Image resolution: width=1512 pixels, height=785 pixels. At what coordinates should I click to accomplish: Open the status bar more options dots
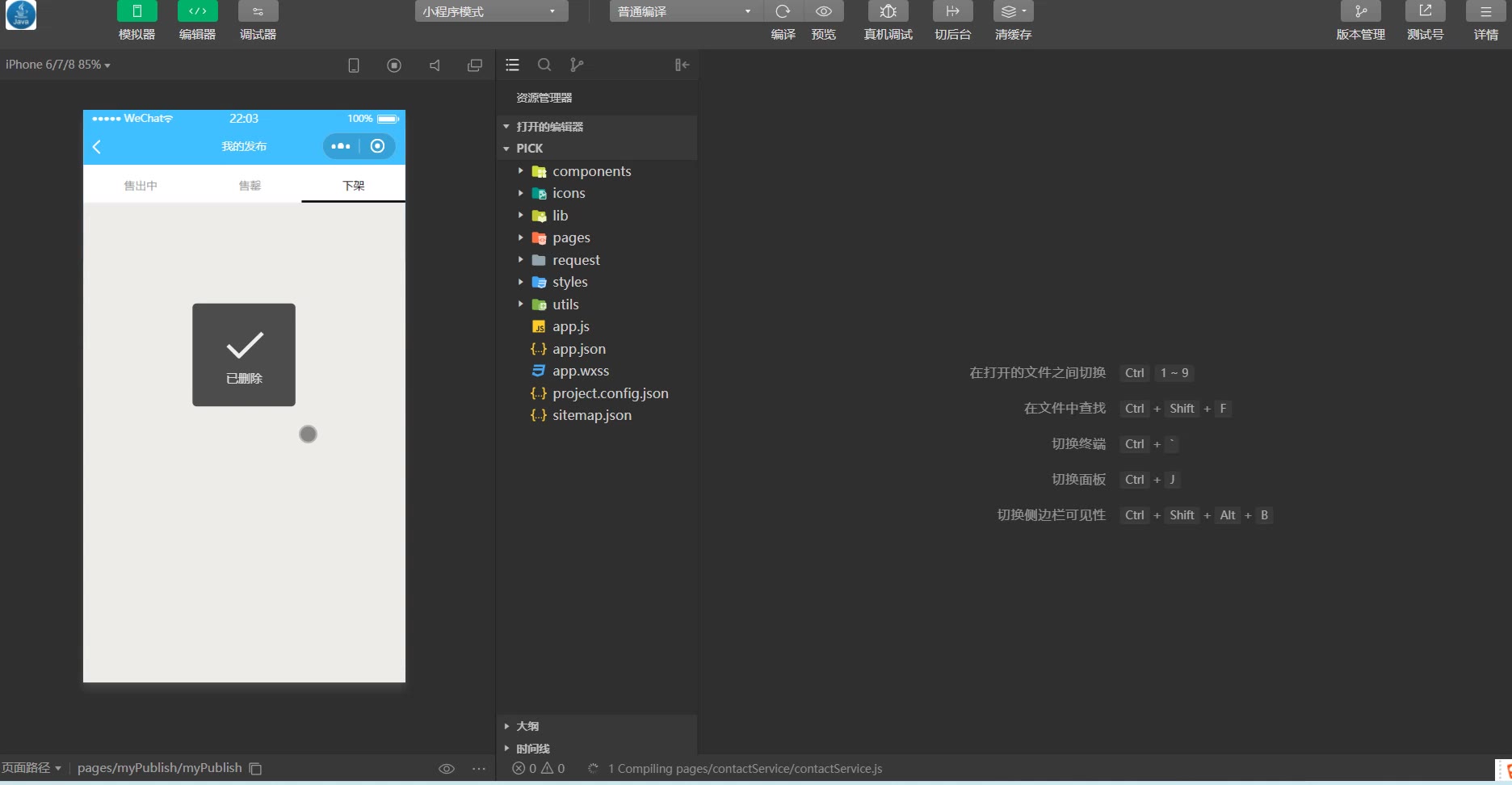click(x=479, y=769)
